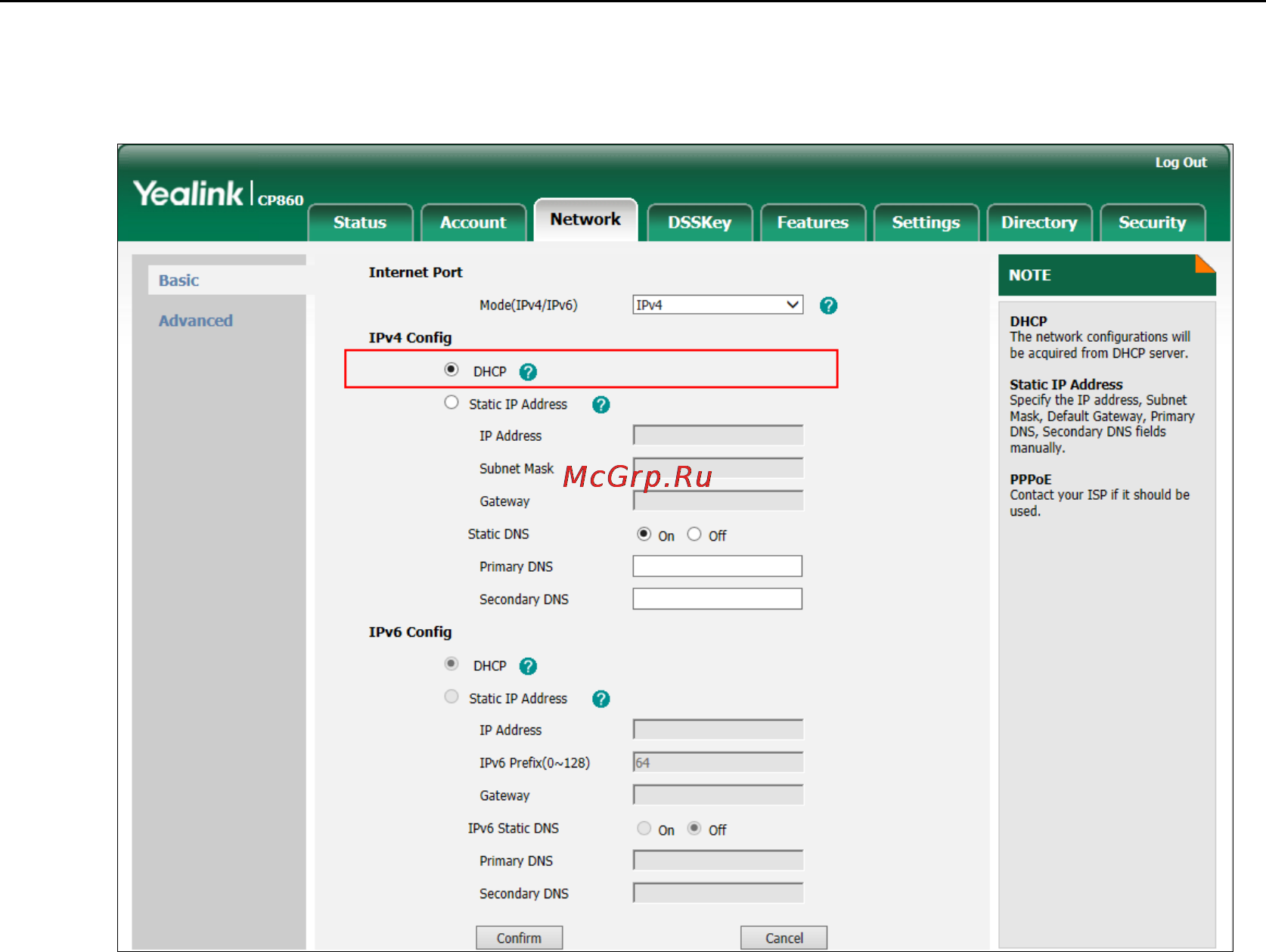1266x952 pixels.
Task: Select Advanced in the sidebar
Action: [x=196, y=321]
